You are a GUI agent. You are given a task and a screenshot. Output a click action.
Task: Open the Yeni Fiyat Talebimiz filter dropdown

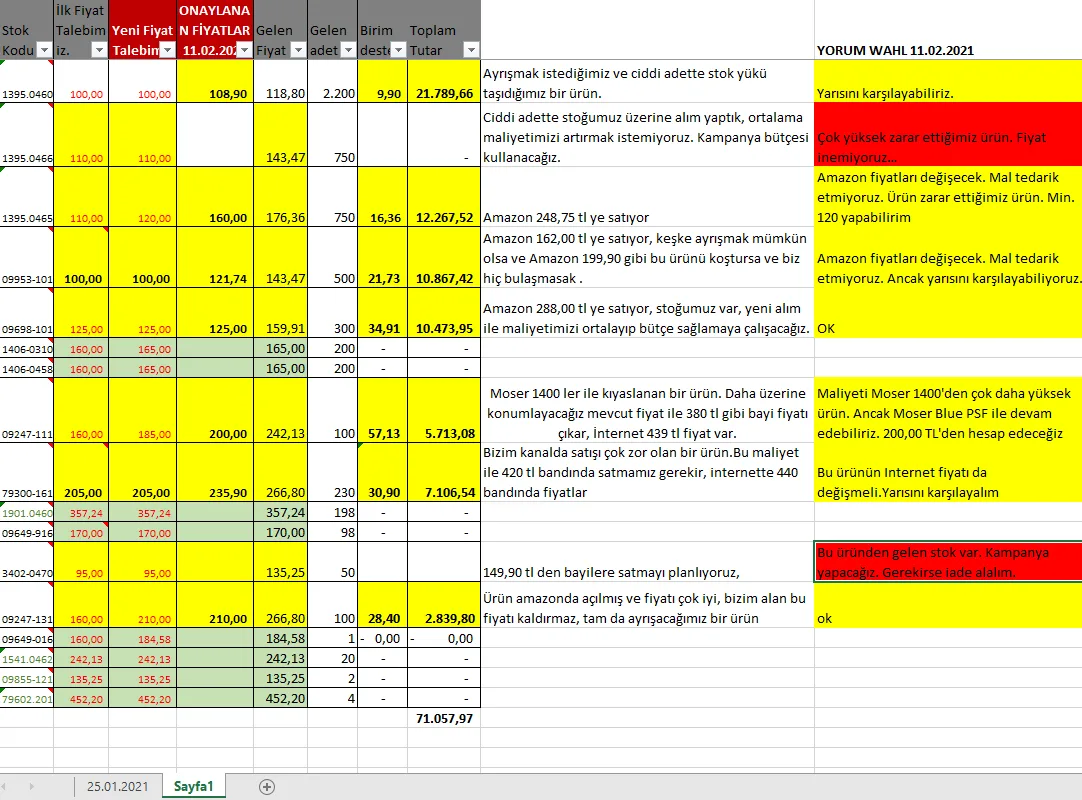(167, 50)
